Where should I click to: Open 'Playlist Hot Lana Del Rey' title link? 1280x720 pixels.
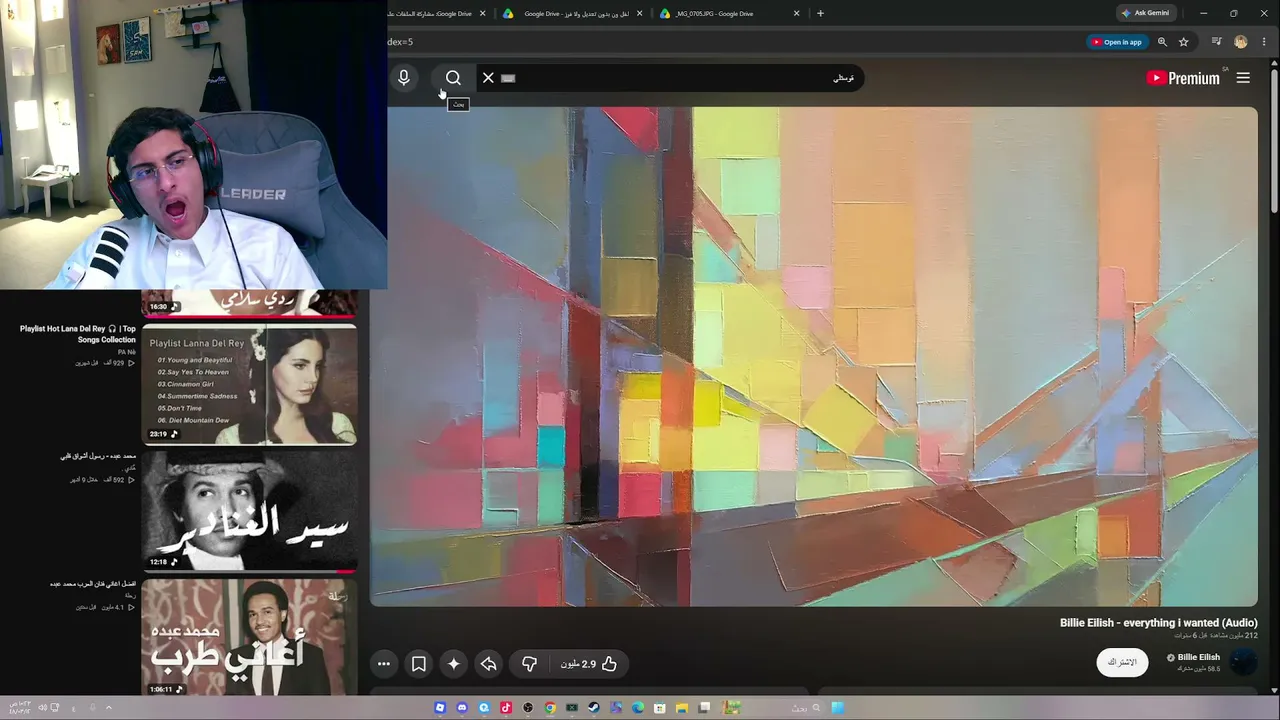click(78, 334)
